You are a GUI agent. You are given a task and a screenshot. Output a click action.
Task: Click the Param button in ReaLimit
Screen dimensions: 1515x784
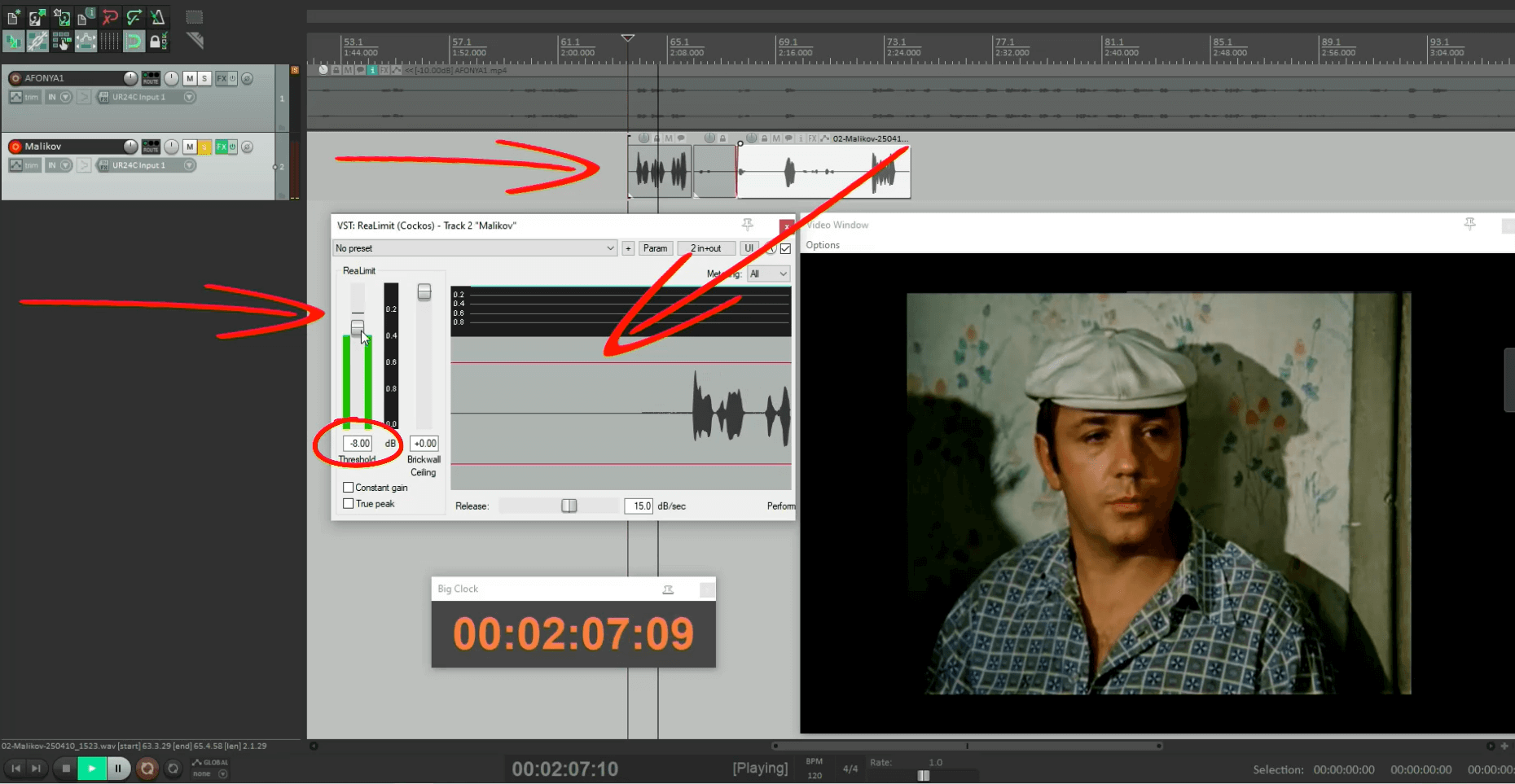coord(655,248)
